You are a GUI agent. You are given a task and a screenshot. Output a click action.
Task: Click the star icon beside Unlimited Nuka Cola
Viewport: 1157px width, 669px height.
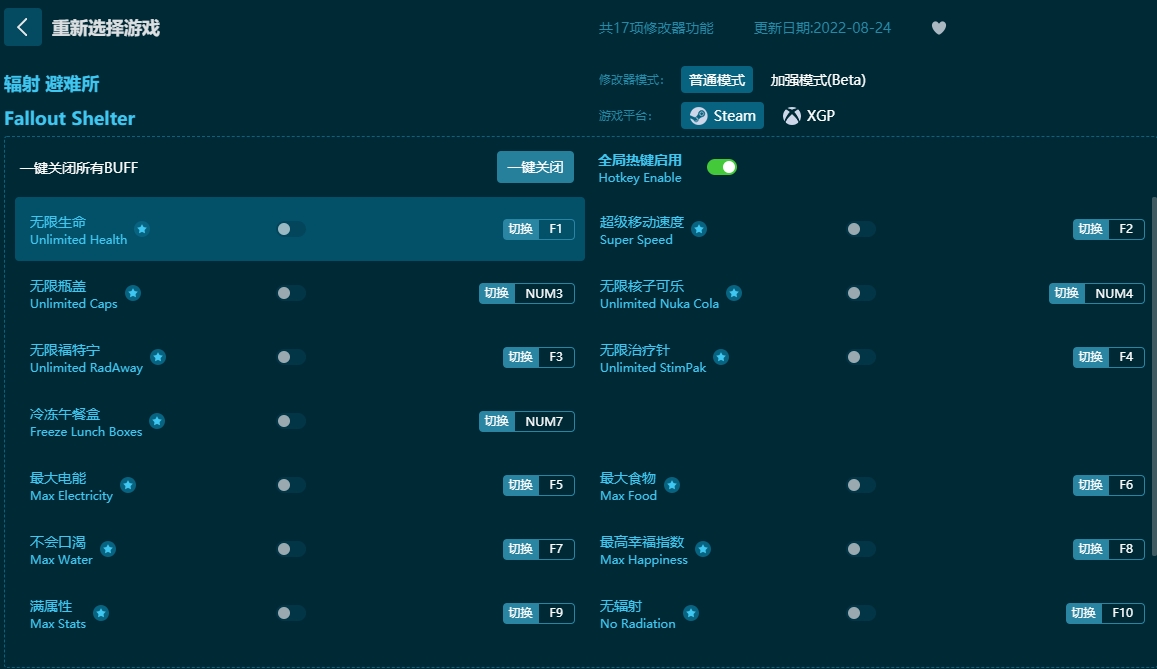733,293
